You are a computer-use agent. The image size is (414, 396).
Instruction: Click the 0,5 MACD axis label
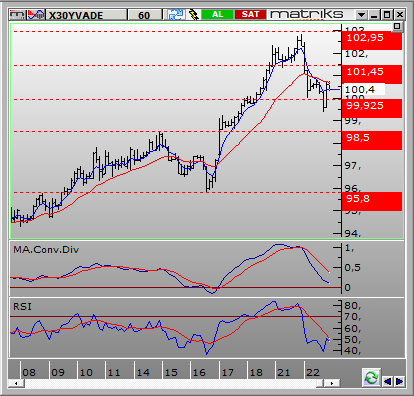click(353, 268)
